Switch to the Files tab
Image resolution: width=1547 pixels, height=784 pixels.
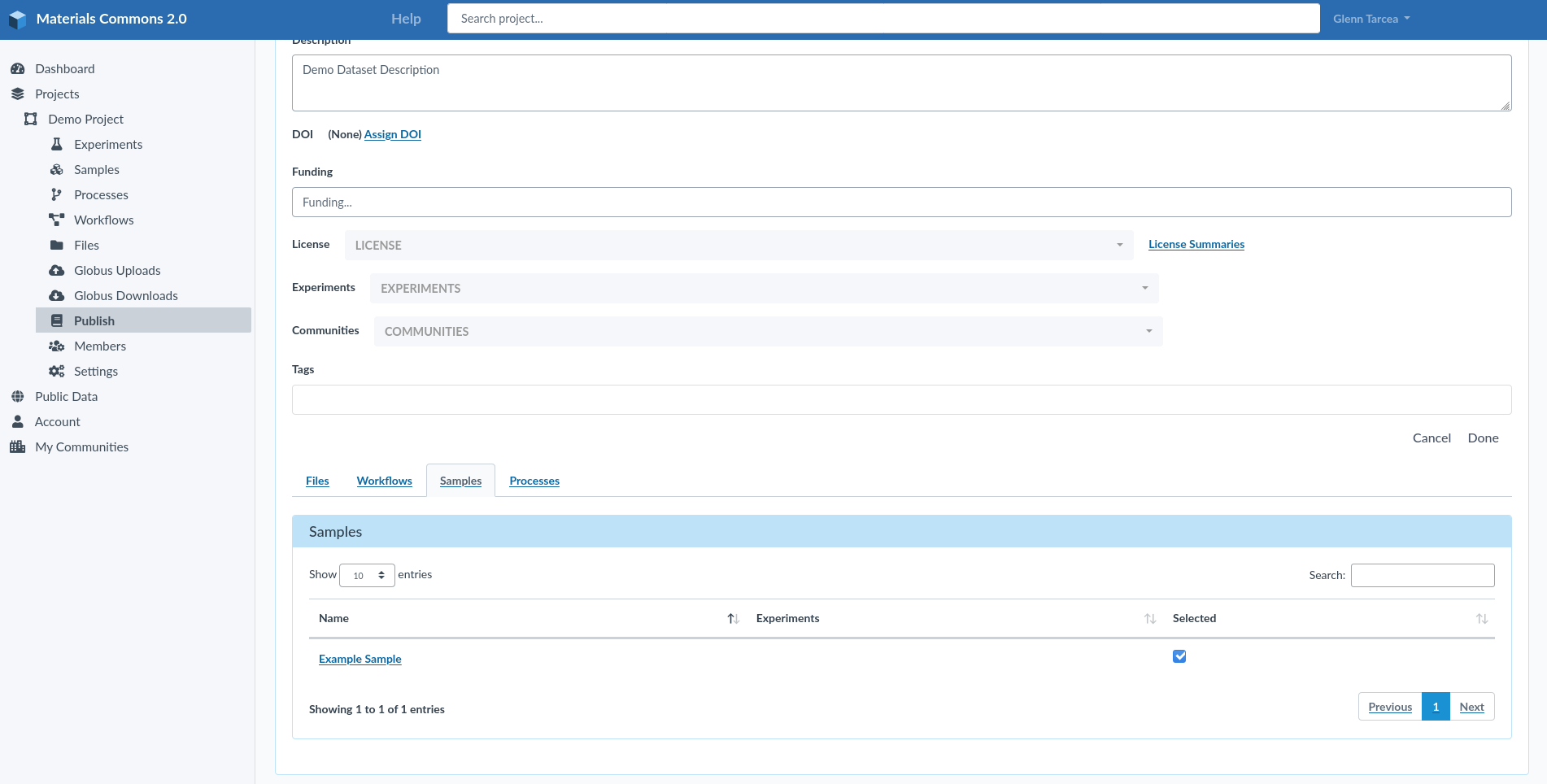coord(317,481)
